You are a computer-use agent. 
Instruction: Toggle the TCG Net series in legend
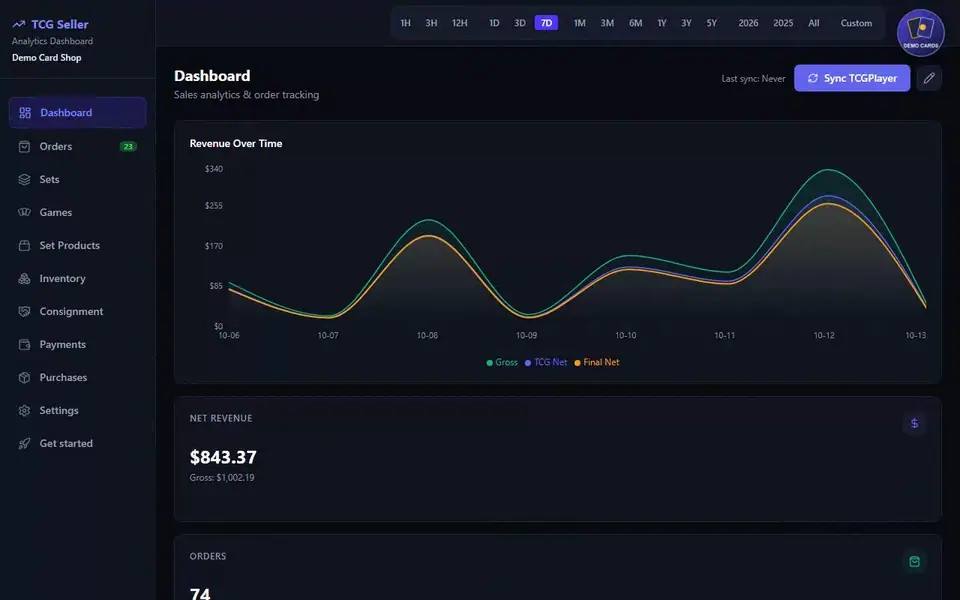(546, 362)
